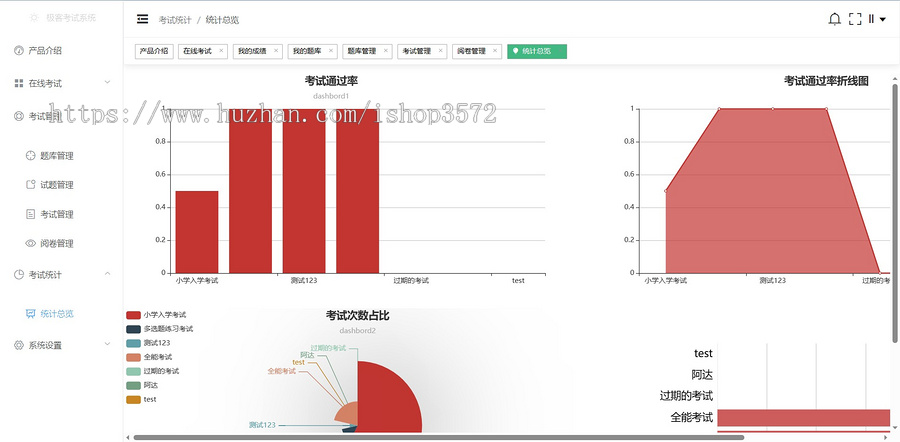
Task: Close the 阅卷管理 tab
Action: [x=495, y=51]
